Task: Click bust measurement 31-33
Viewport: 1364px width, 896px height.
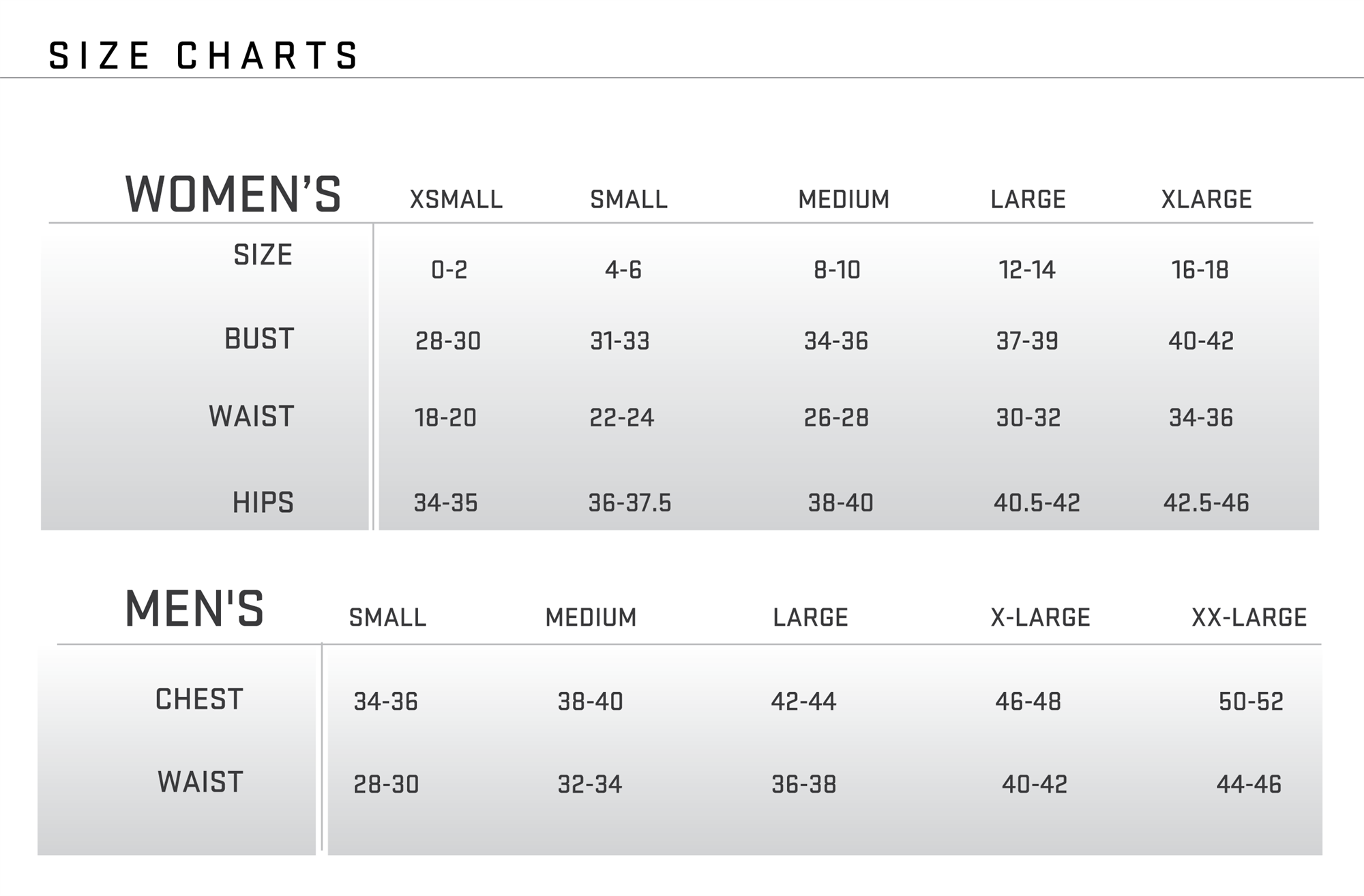Action: [x=620, y=341]
